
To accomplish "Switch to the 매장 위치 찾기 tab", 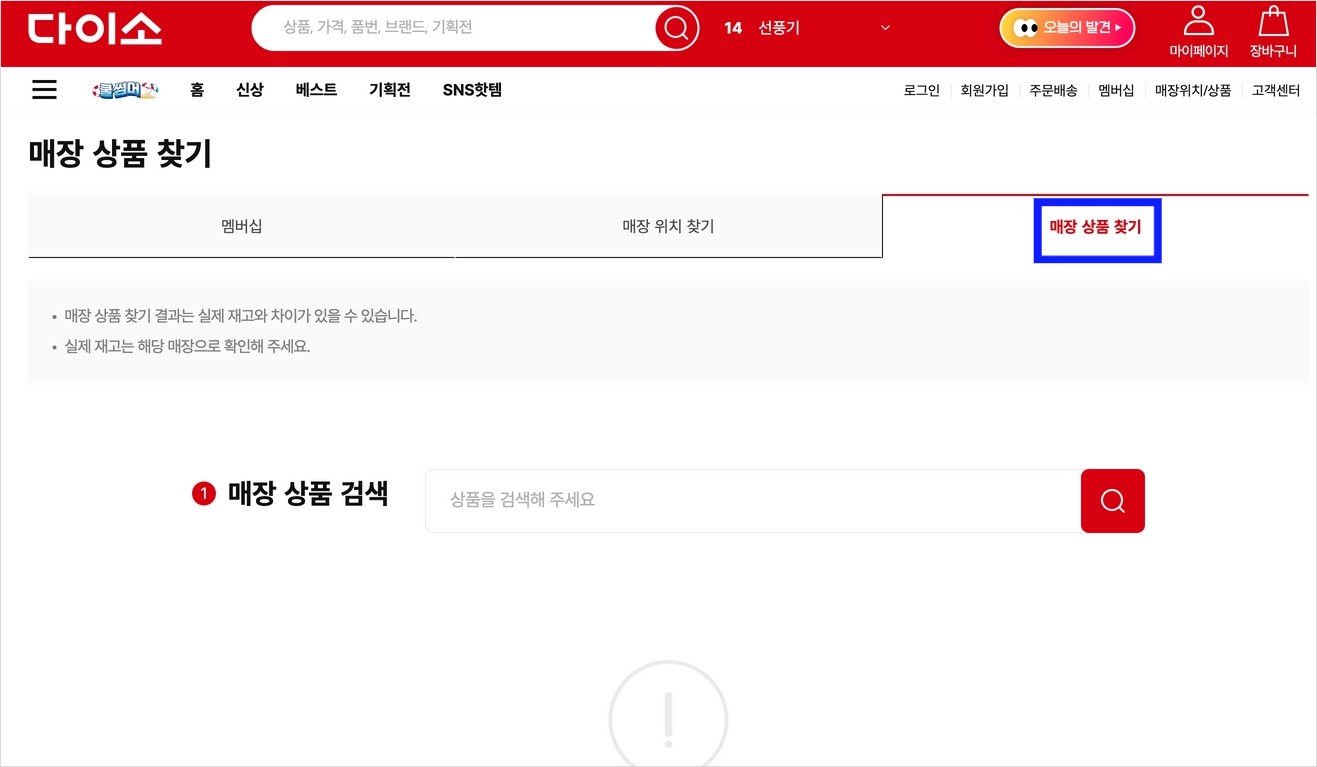I will tap(668, 226).
